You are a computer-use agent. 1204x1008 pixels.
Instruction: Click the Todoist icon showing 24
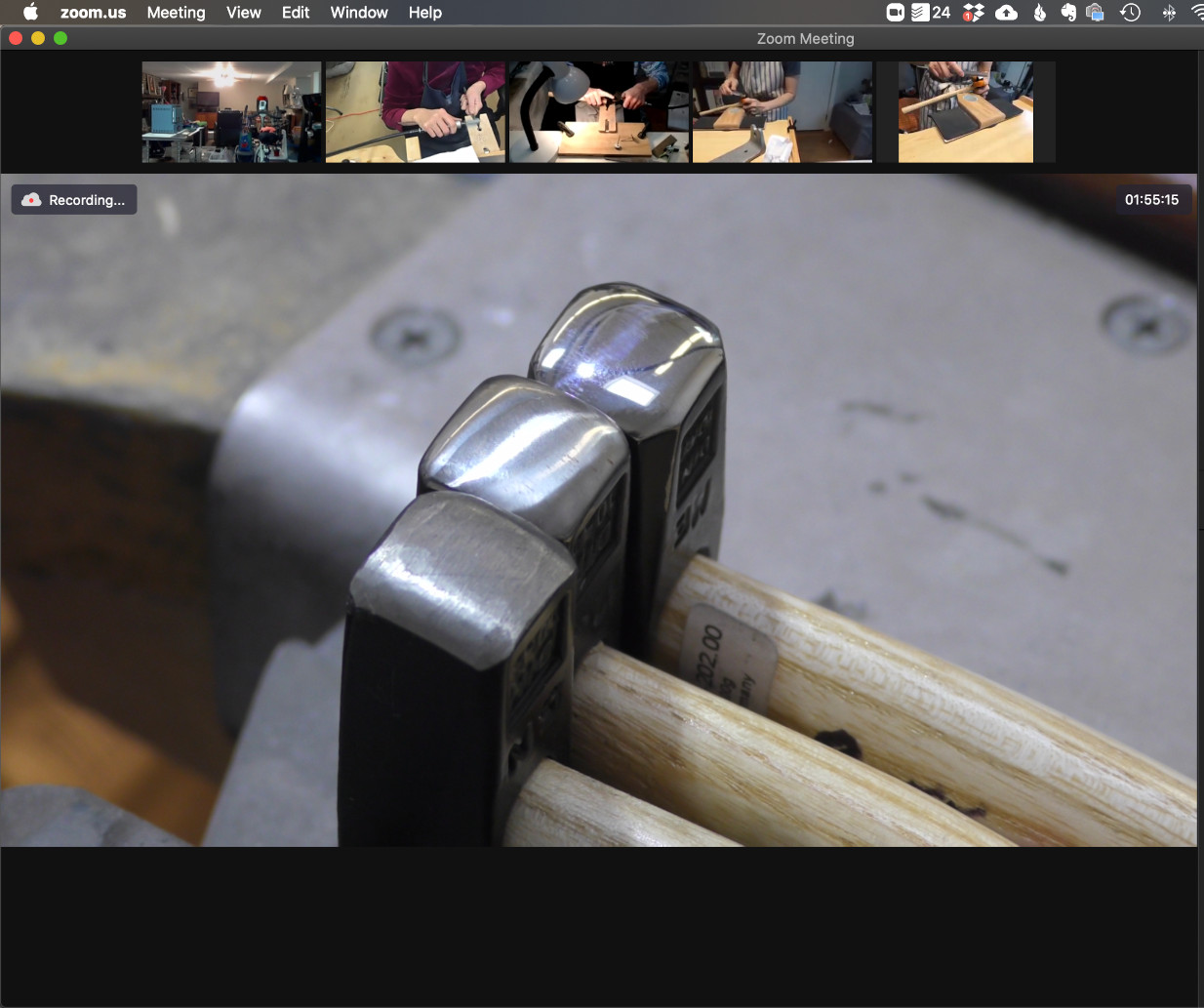click(x=931, y=13)
